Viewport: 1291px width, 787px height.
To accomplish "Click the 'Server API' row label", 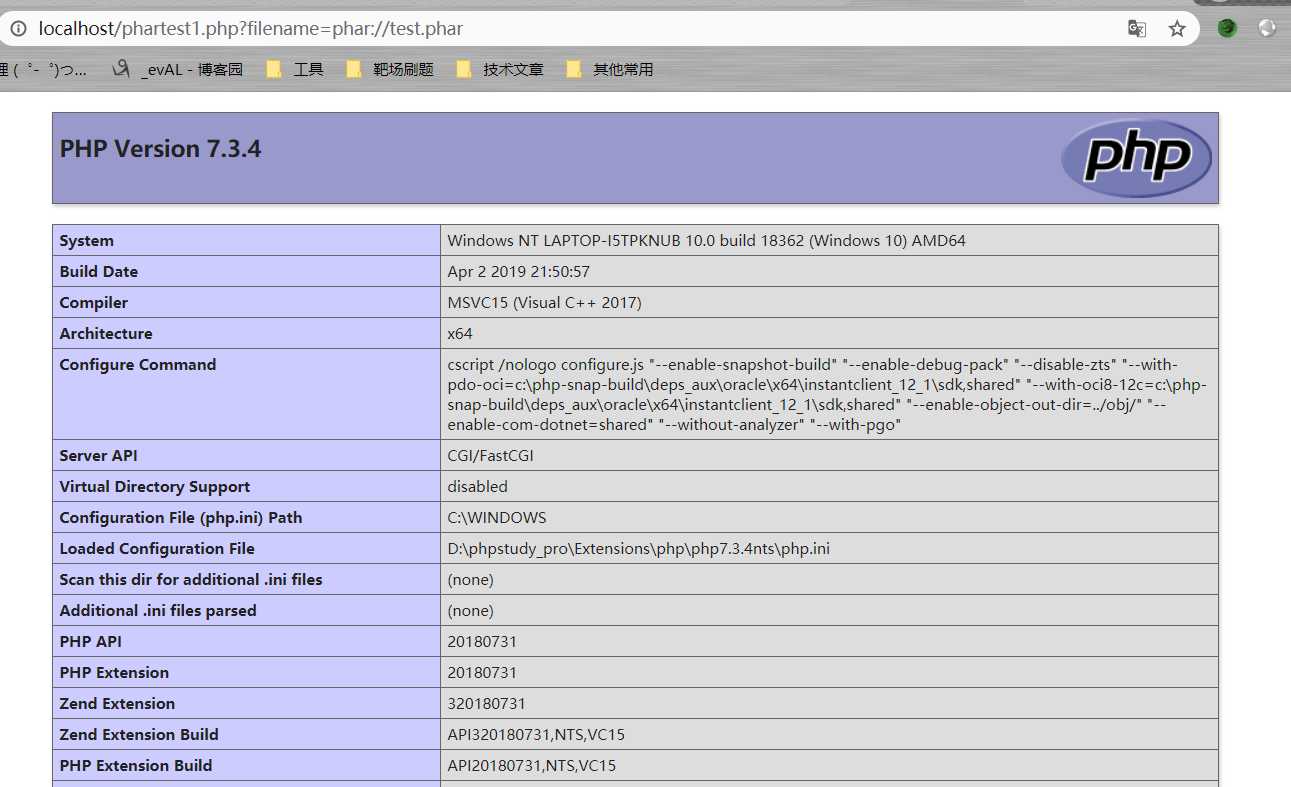I will [x=98, y=456].
